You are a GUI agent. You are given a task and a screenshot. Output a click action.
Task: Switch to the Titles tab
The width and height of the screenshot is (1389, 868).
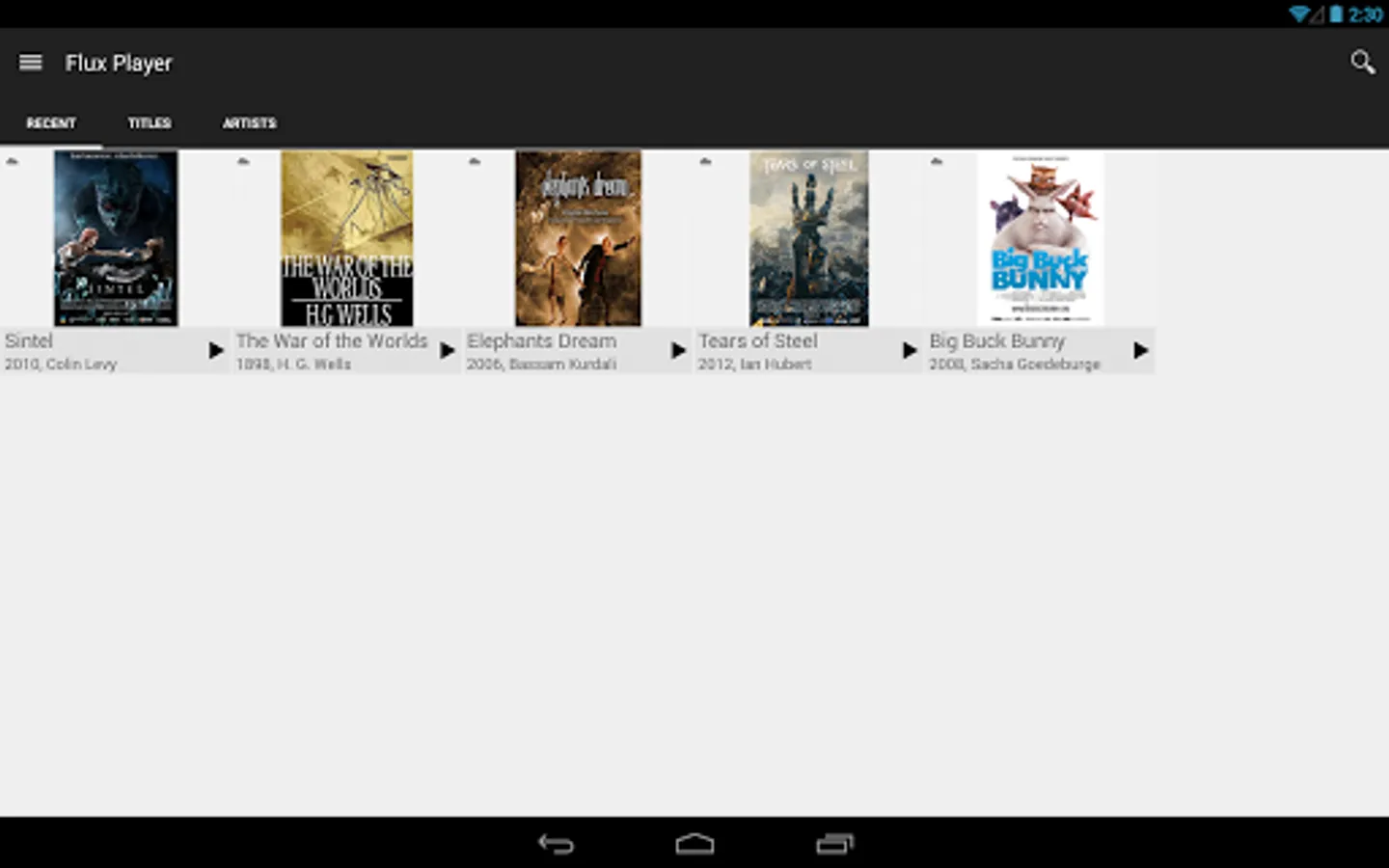click(150, 123)
